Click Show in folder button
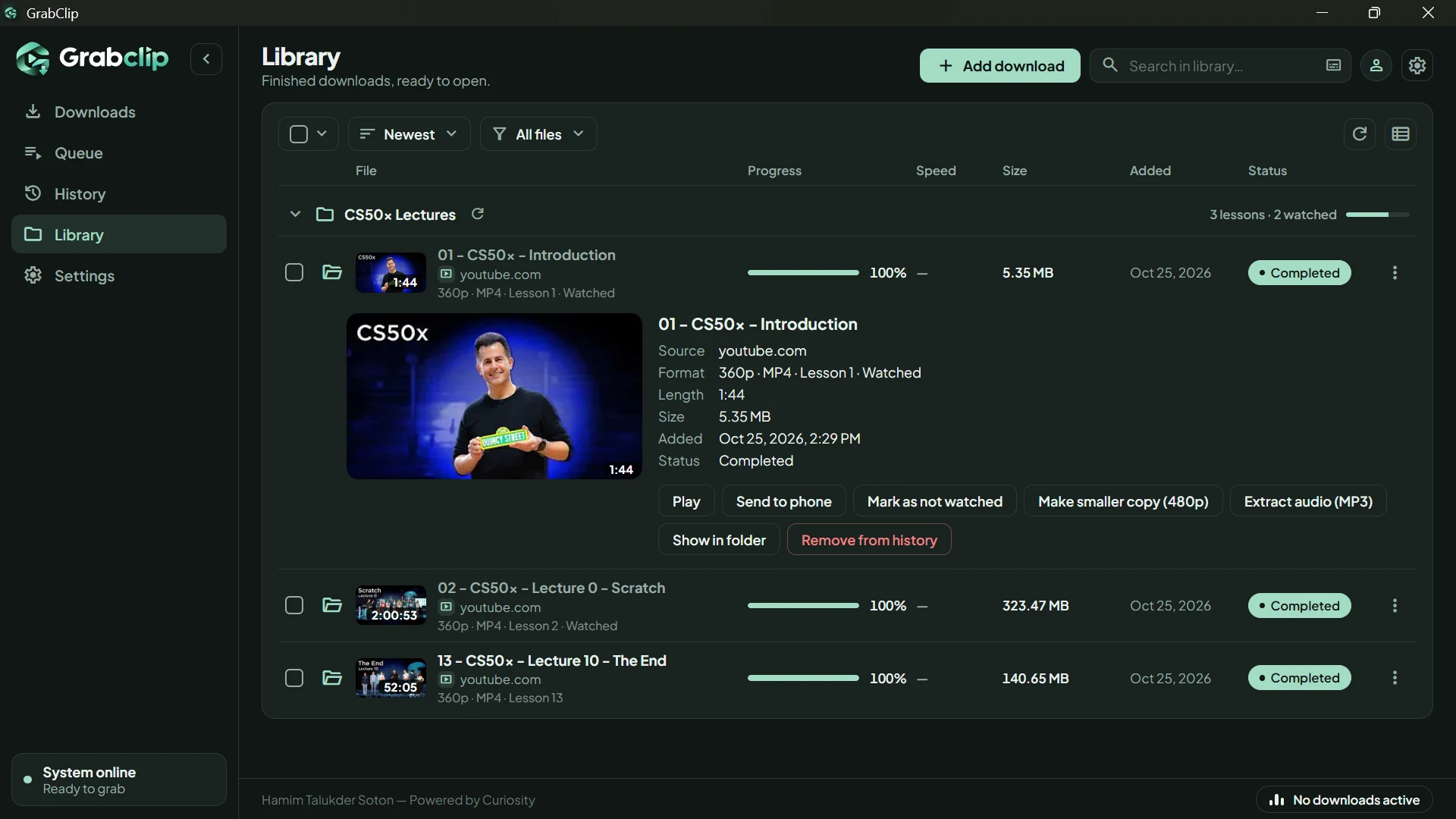The image size is (1456, 819). tap(719, 540)
